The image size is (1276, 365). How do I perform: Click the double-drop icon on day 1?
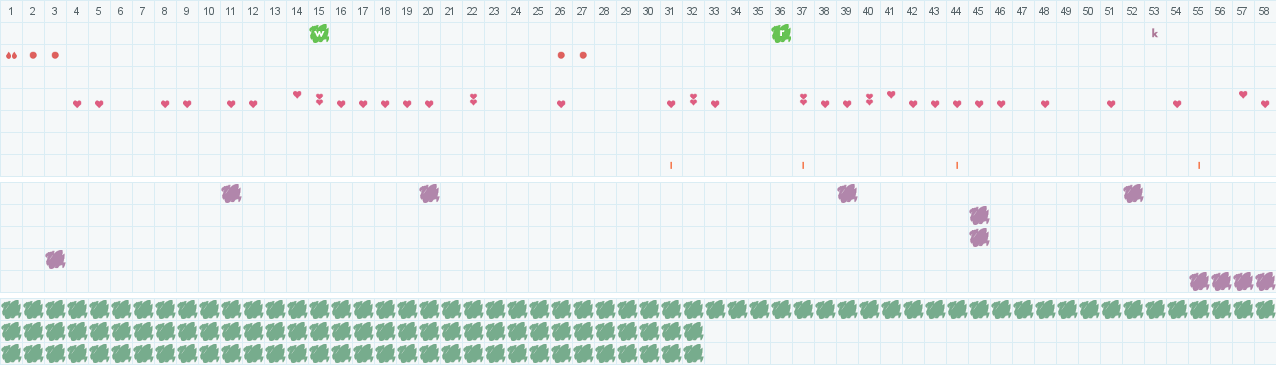pos(11,55)
